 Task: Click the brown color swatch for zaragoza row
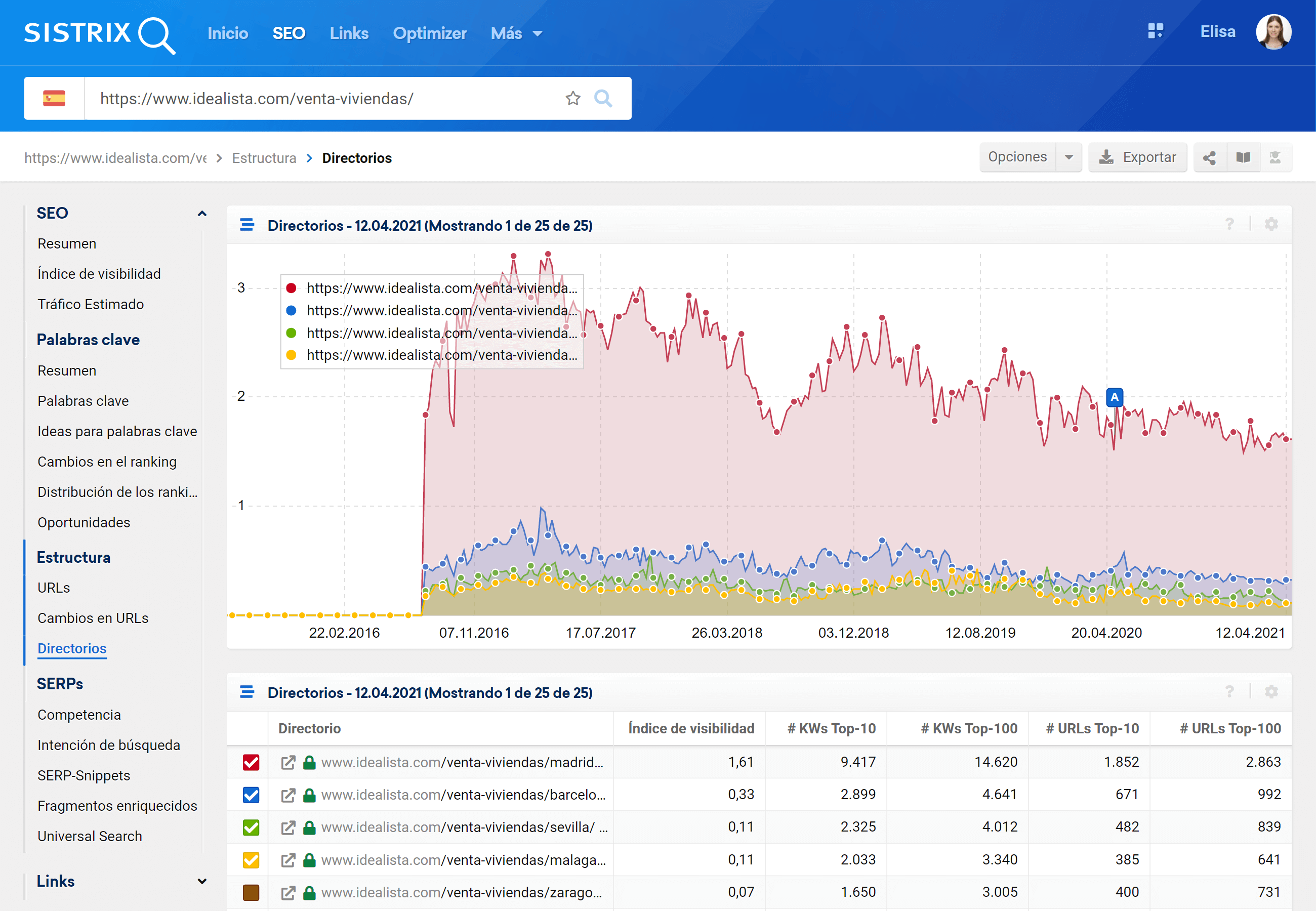click(x=251, y=892)
